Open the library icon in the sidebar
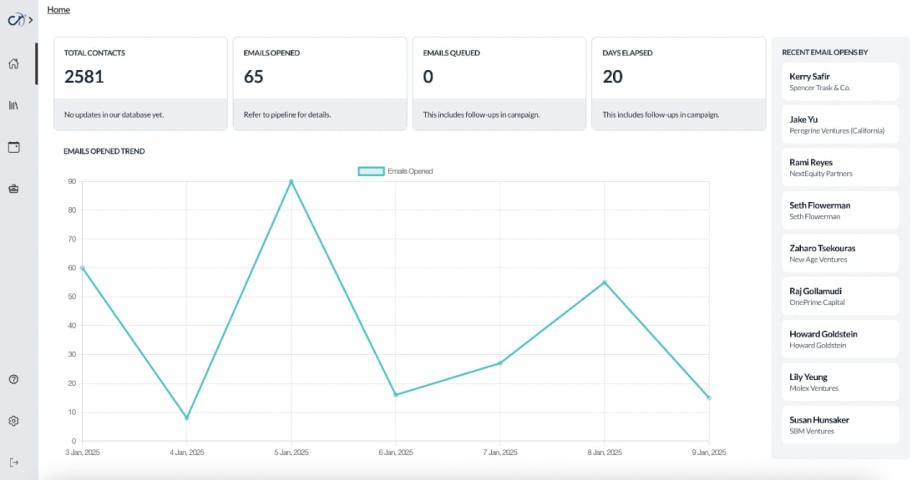 pyautogui.click(x=14, y=105)
